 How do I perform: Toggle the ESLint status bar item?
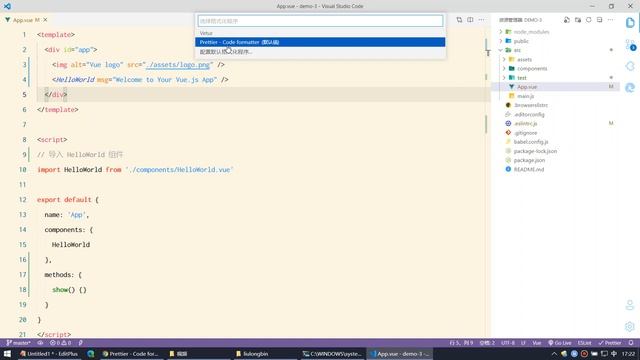coord(584,343)
